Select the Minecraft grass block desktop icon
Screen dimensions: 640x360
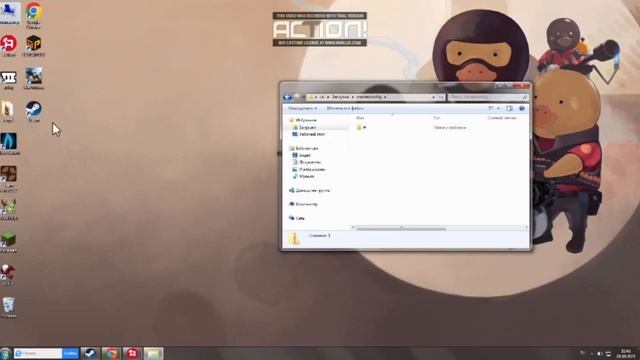coord(9,242)
